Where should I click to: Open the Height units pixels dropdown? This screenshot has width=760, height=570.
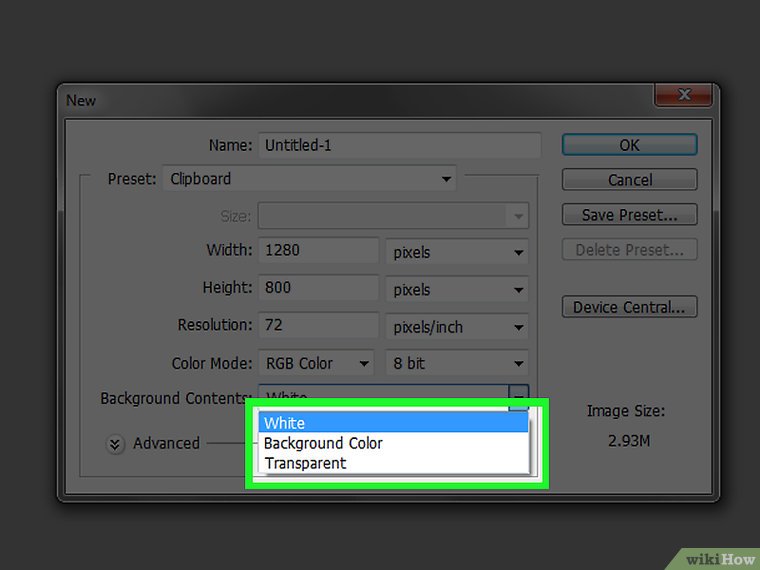[456, 290]
